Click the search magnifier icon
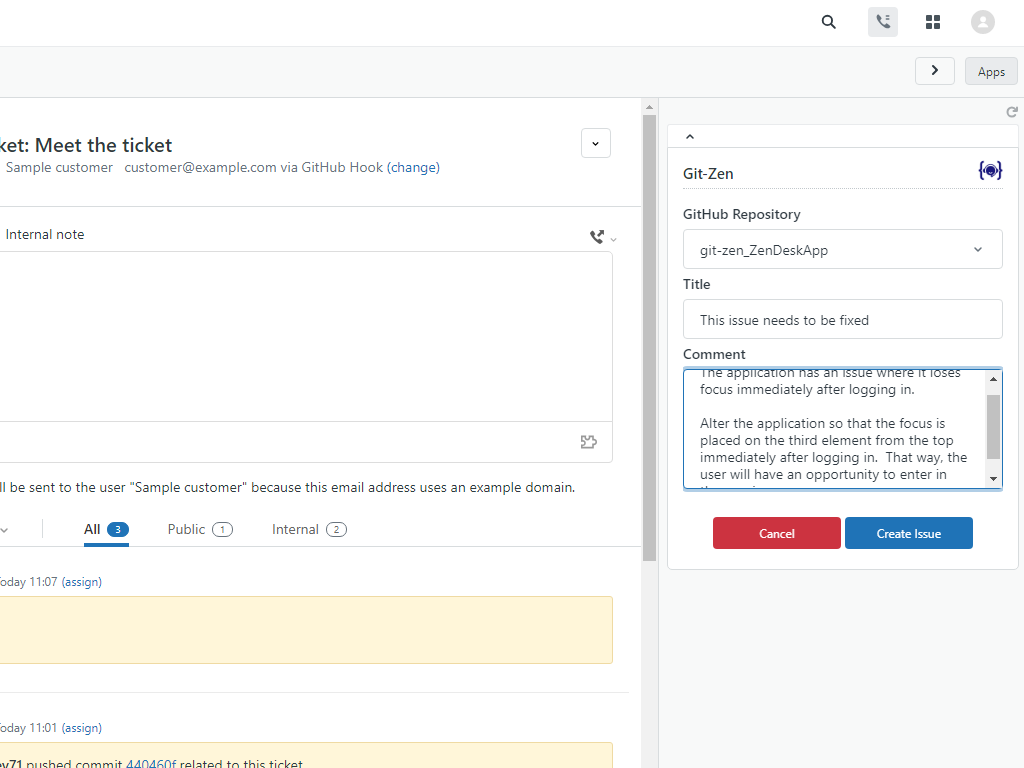Screen dimensions: 1024x768 pyautogui.click(x=828, y=22)
